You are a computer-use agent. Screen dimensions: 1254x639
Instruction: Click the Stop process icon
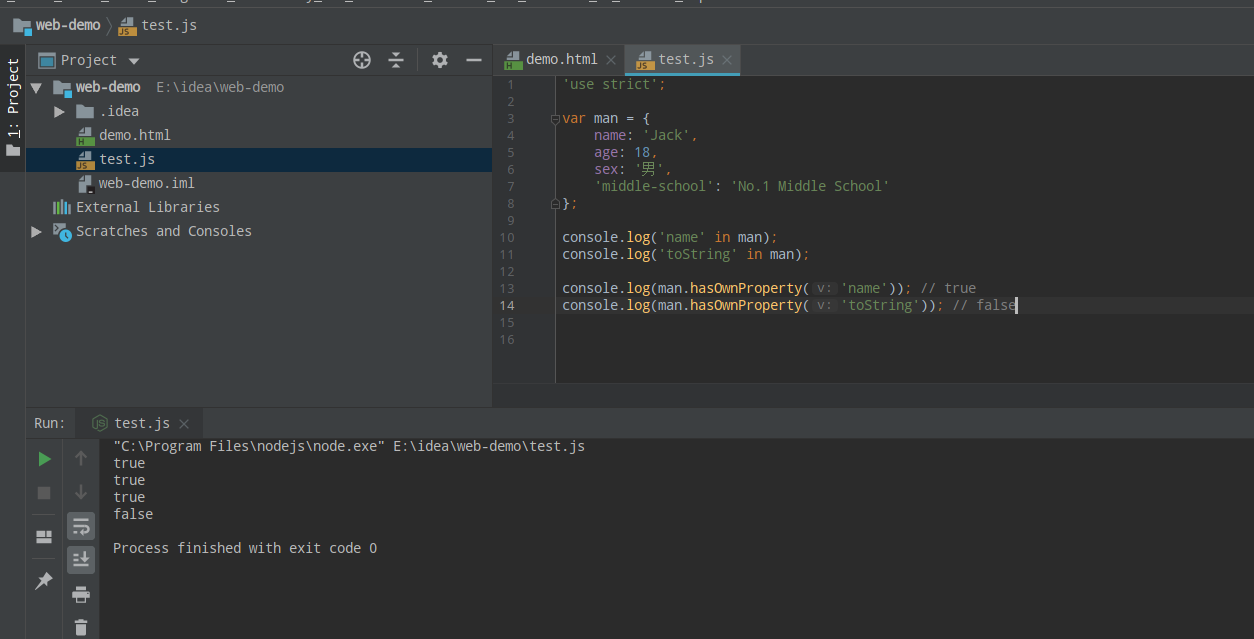(44, 493)
